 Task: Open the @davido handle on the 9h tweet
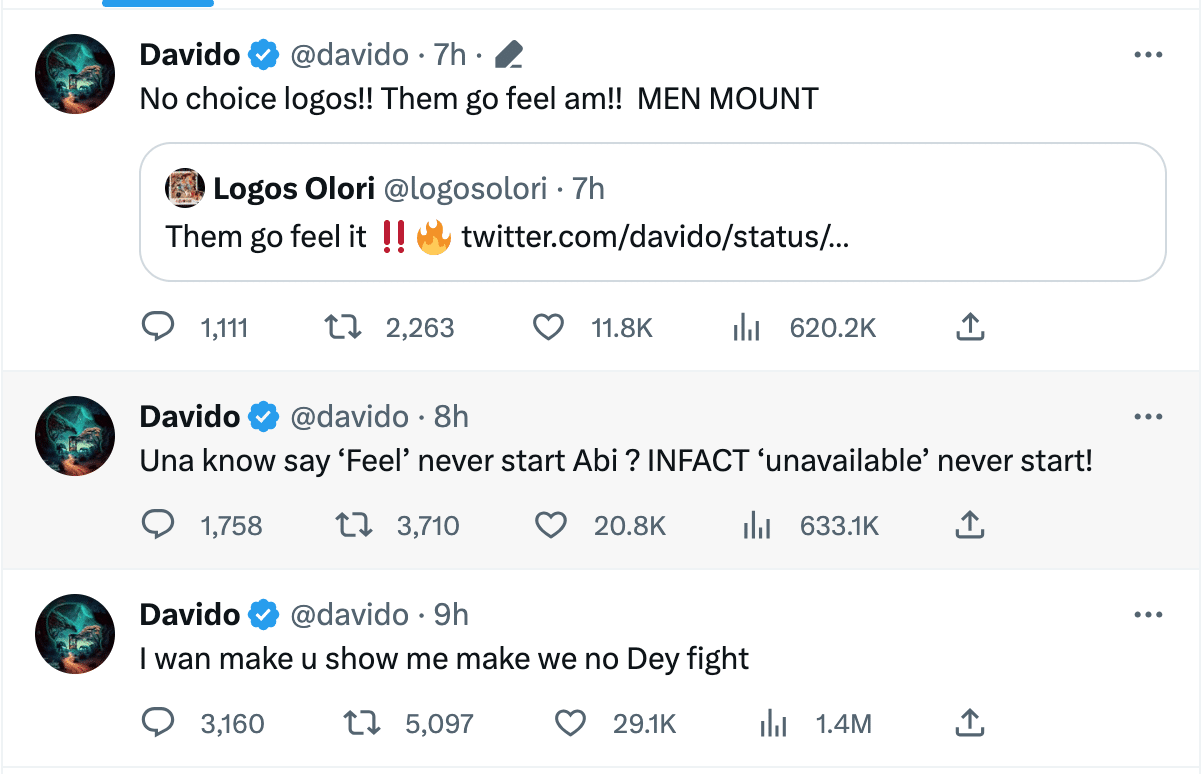(349, 614)
